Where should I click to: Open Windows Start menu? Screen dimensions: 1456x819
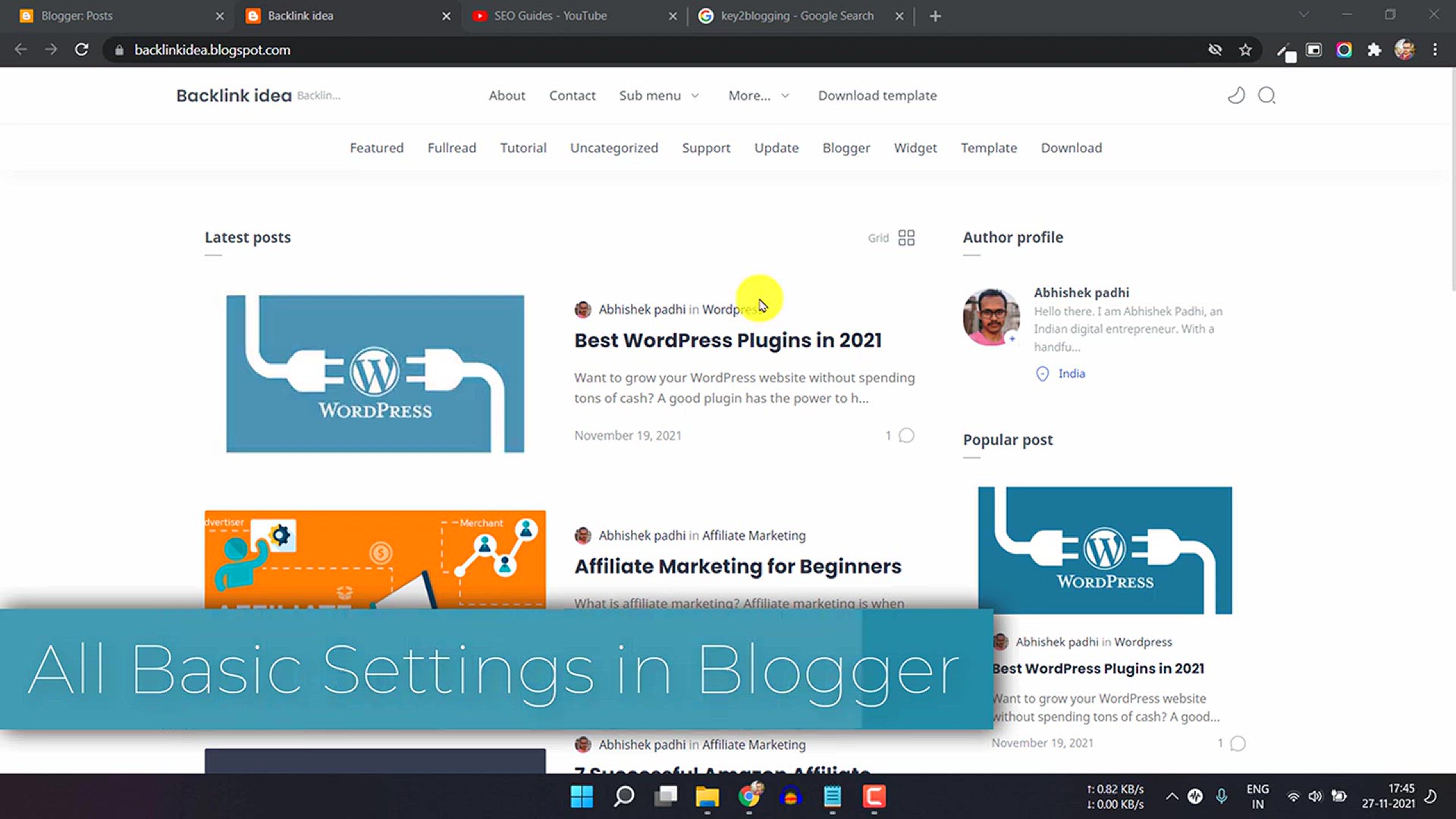point(582,796)
